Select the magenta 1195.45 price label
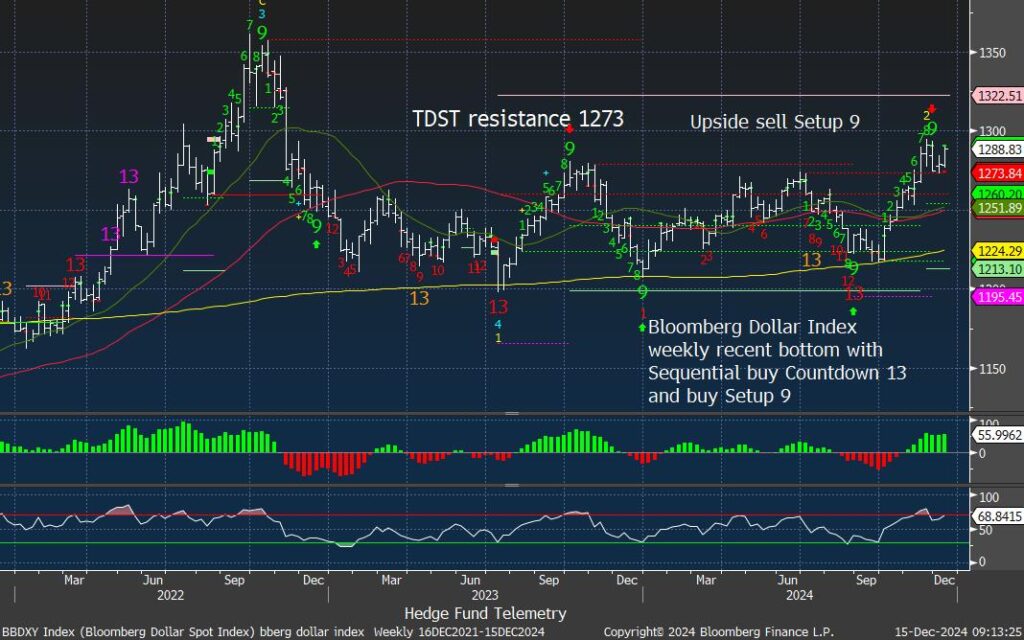This screenshot has width=1024, height=640. coord(996,297)
